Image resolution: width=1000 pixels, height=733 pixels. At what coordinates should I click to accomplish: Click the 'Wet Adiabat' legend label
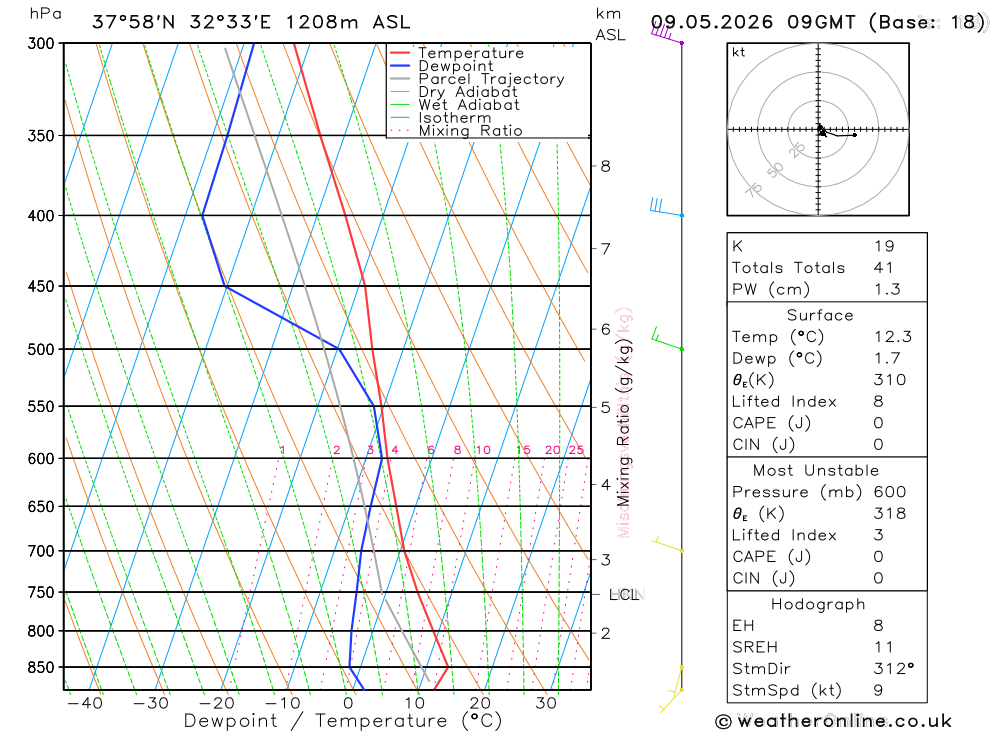click(x=469, y=105)
